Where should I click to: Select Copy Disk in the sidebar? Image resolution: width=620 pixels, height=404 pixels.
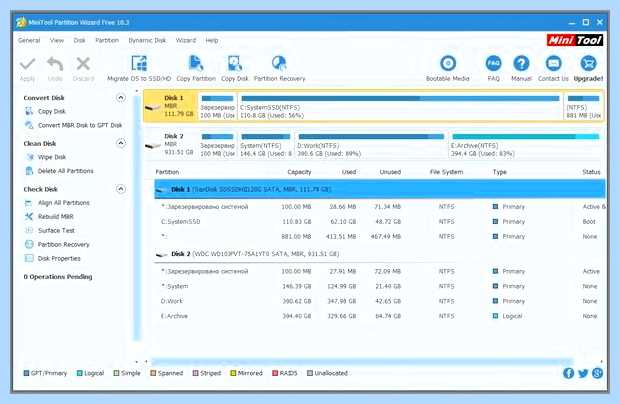pyautogui.click(x=51, y=111)
